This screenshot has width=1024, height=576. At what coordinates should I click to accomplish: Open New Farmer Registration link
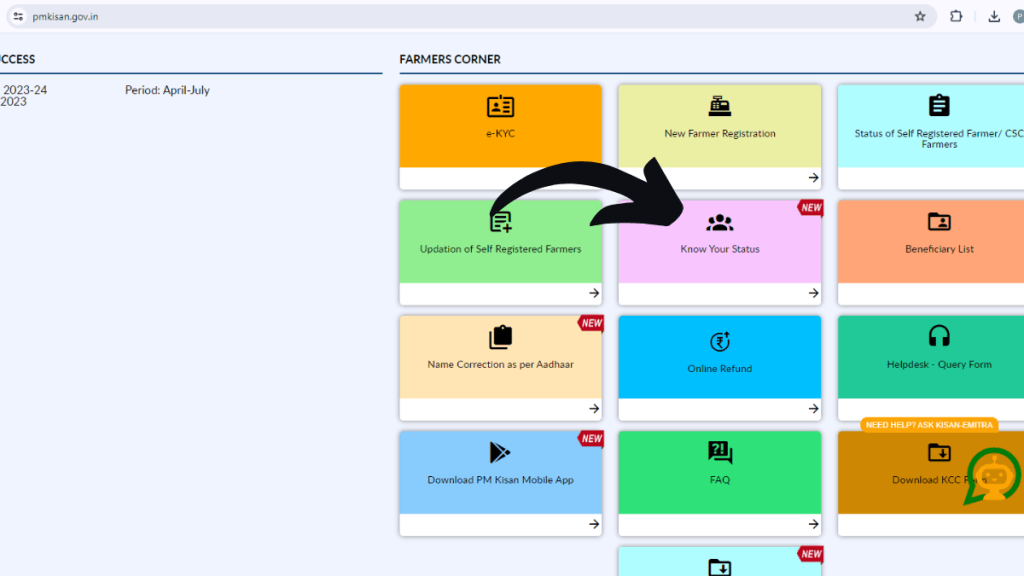click(720, 133)
